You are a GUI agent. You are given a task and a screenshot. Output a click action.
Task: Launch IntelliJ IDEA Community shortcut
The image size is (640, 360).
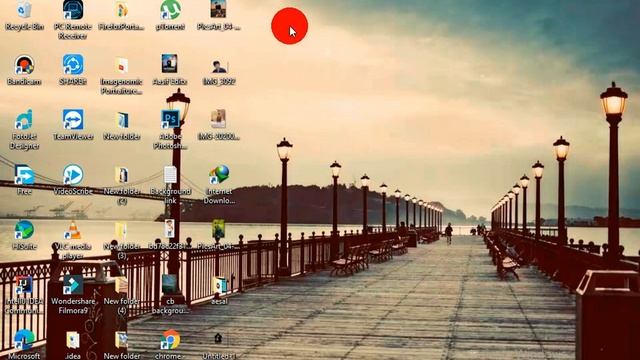click(24, 285)
